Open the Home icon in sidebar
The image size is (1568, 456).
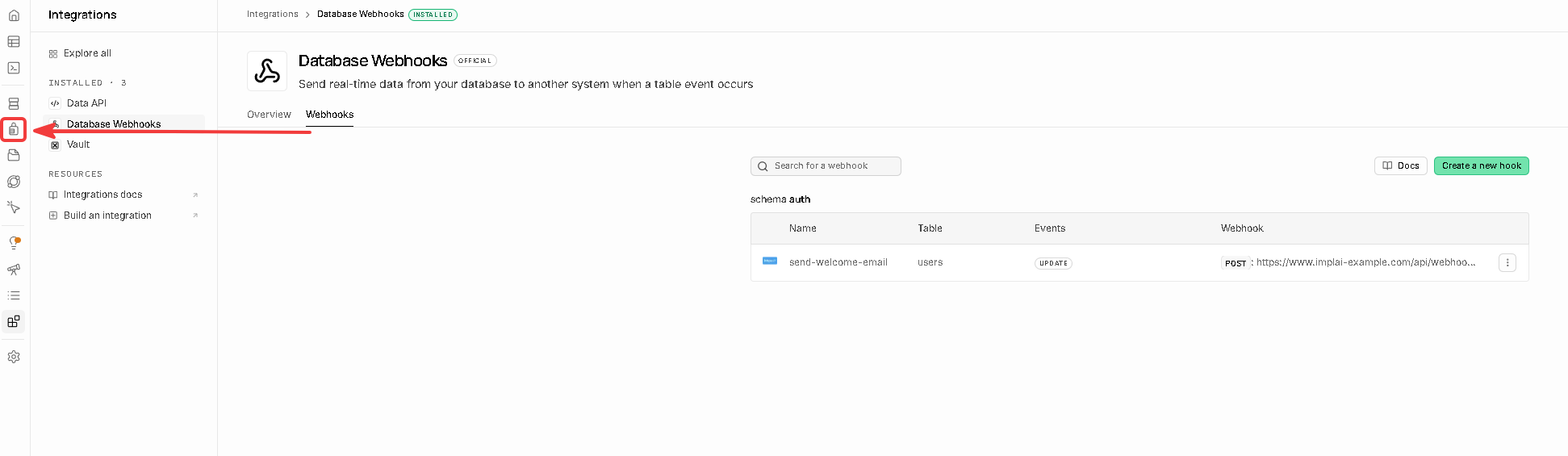click(14, 15)
